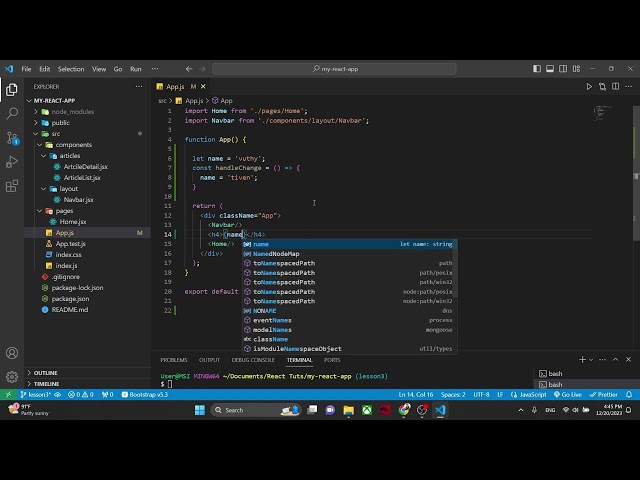Toggle Go Live server
The height and width of the screenshot is (480, 640).
pos(568,394)
